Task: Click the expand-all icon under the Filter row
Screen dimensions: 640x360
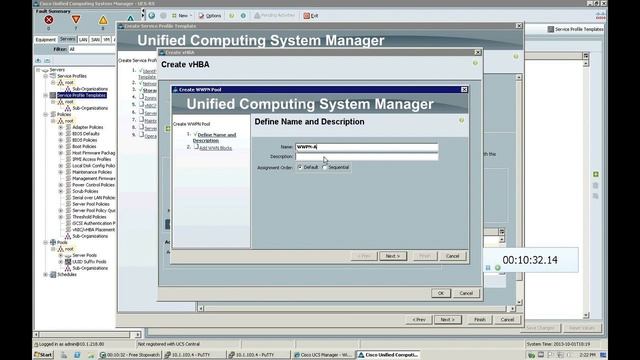Action: point(38,60)
